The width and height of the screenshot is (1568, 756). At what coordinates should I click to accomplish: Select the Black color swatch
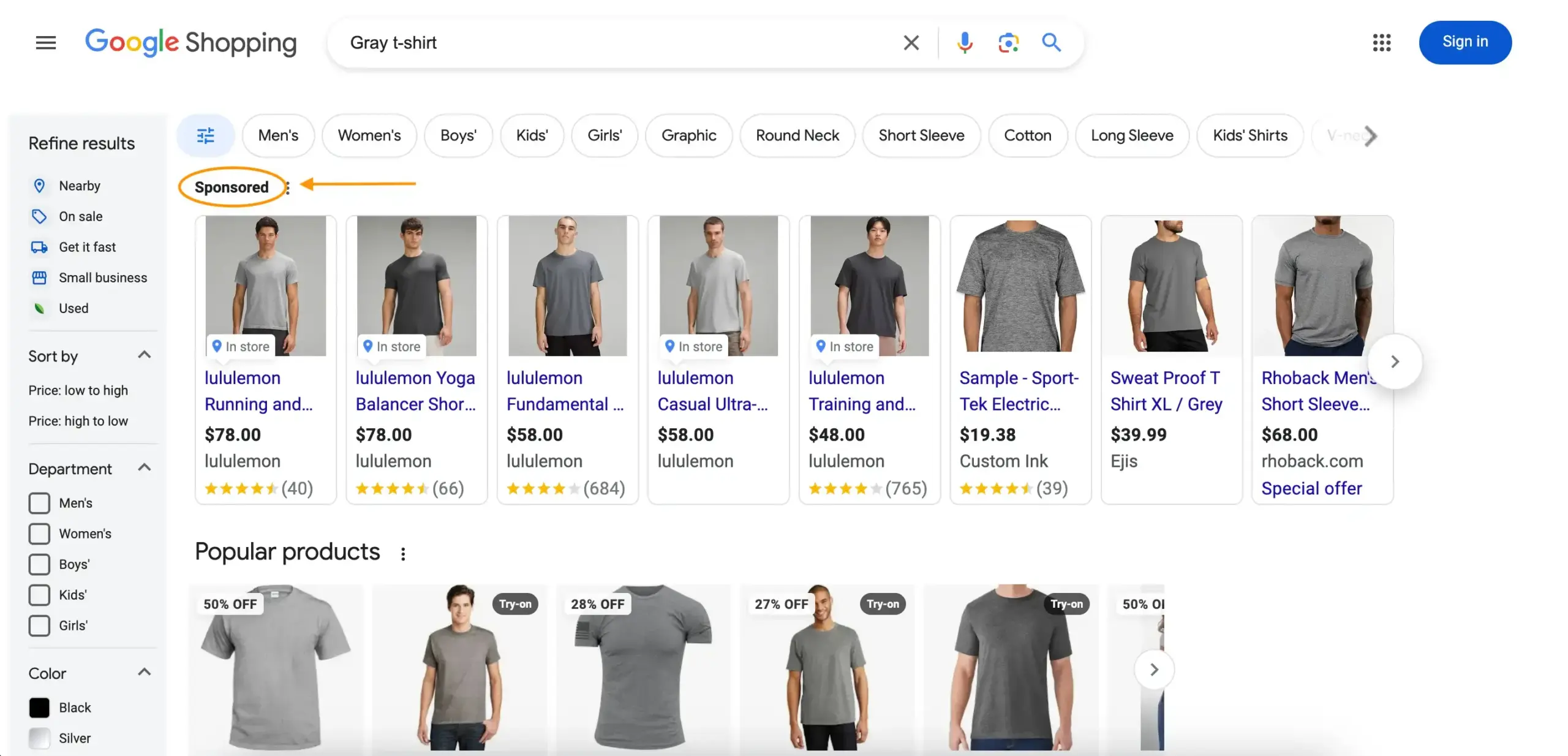click(x=39, y=708)
